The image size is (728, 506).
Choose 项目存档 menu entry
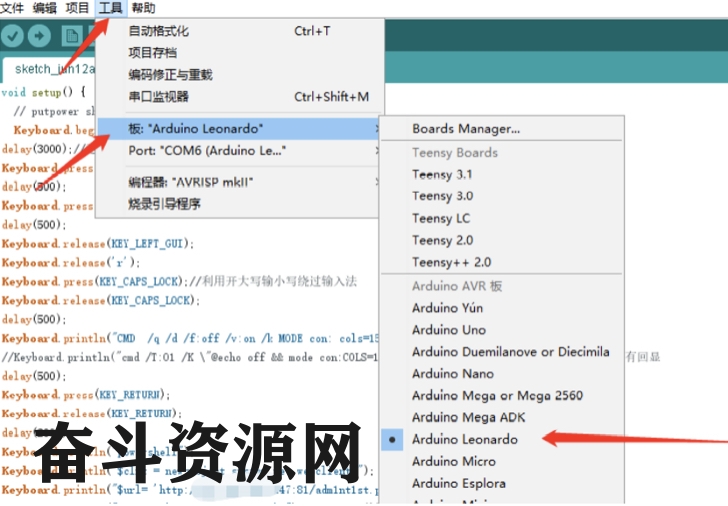coord(240,53)
